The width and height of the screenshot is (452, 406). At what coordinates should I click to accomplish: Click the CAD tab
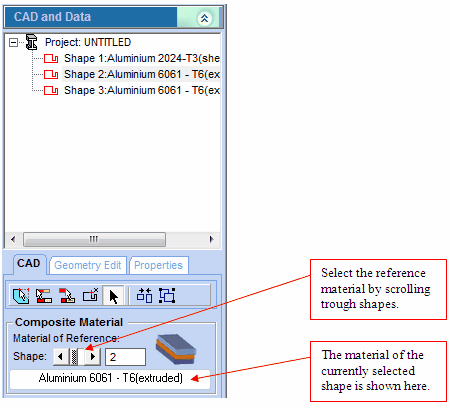29,263
